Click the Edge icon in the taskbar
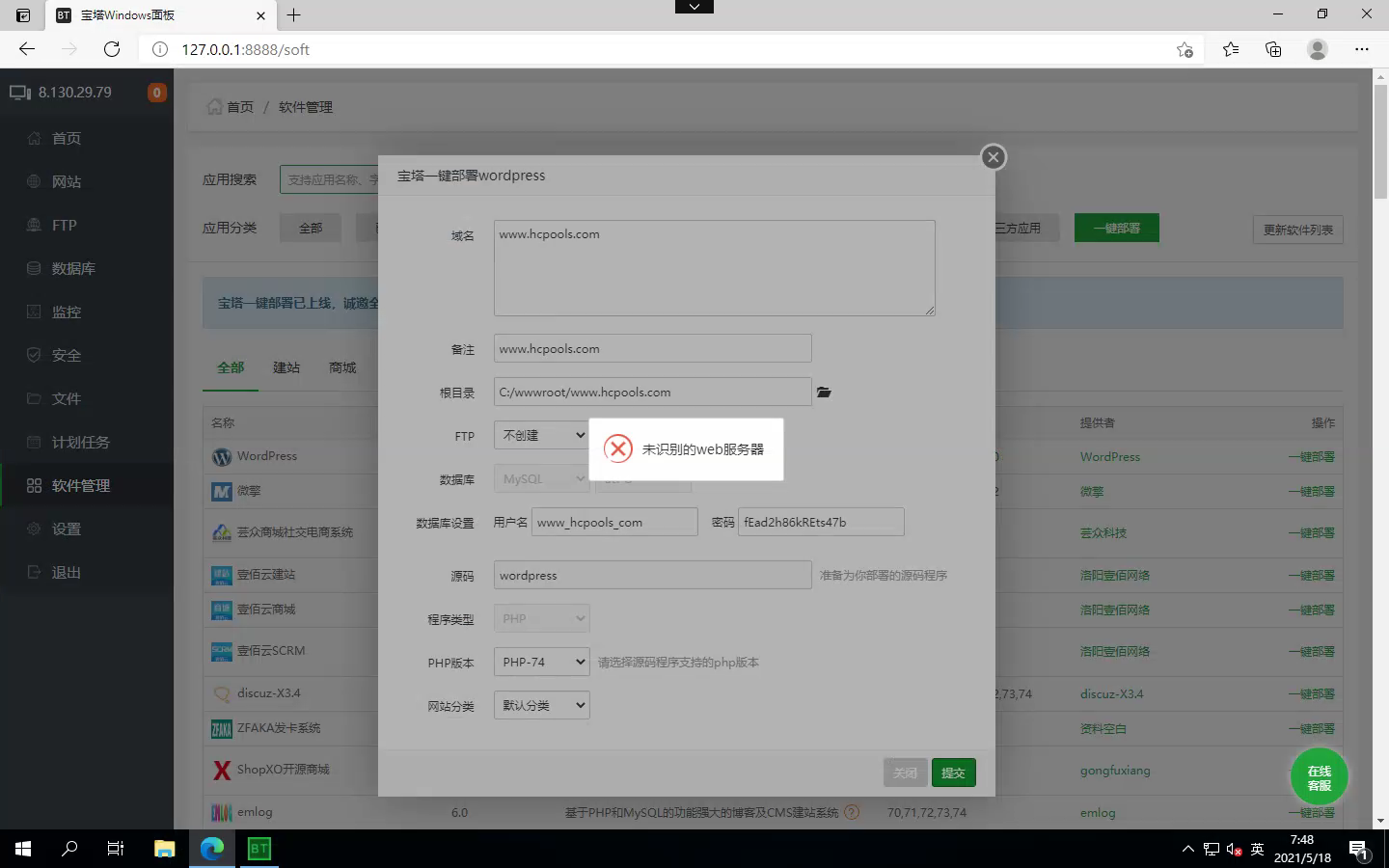The width and height of the screenshot is (1389, 868). click(212, 849)
